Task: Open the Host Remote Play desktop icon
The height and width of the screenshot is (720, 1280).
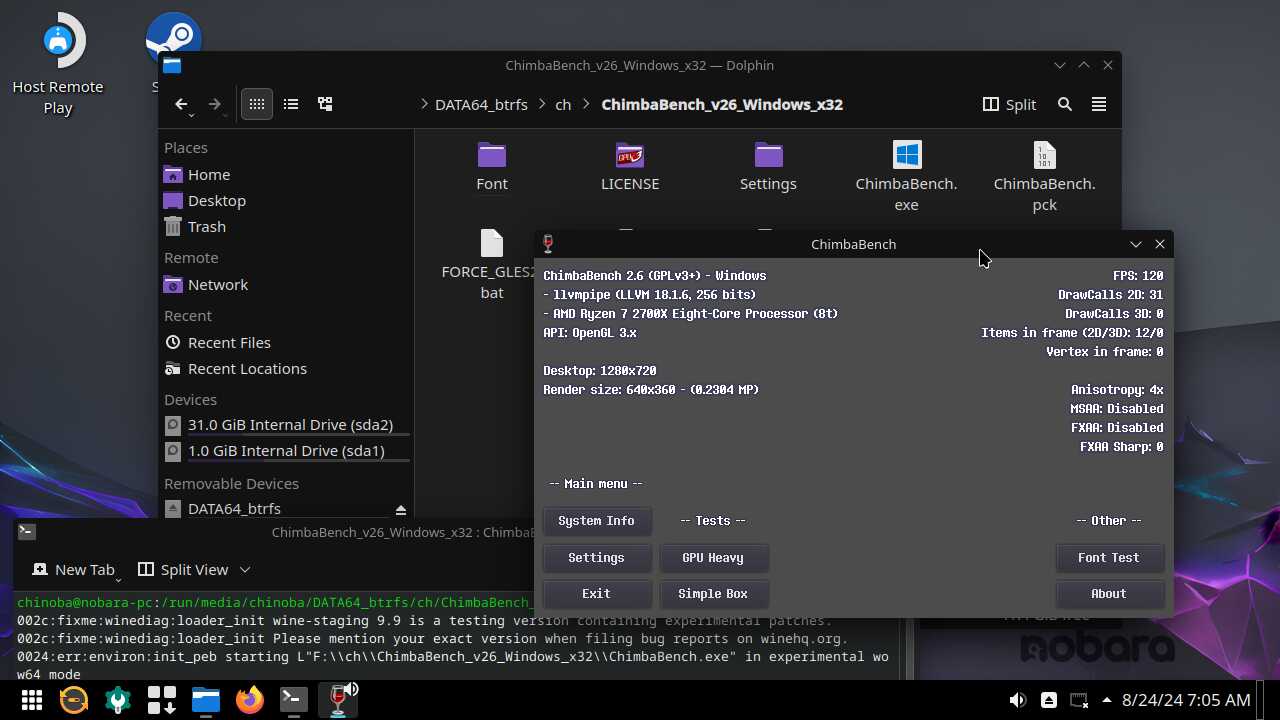Action: pos(58,64)
